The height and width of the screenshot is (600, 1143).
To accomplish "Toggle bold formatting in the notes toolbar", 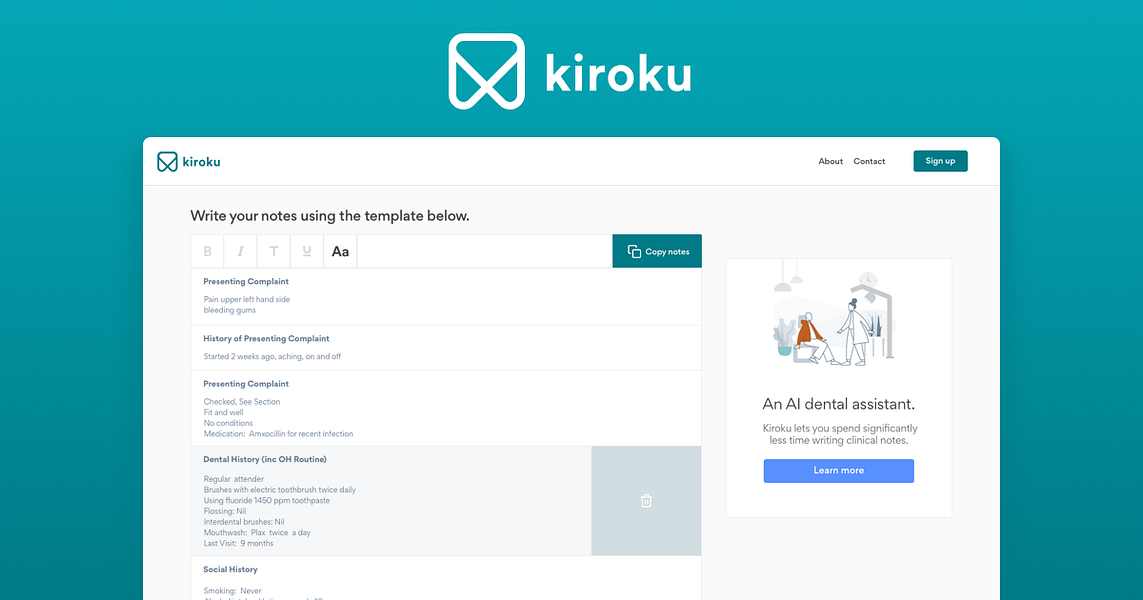I will click(207, 250).
